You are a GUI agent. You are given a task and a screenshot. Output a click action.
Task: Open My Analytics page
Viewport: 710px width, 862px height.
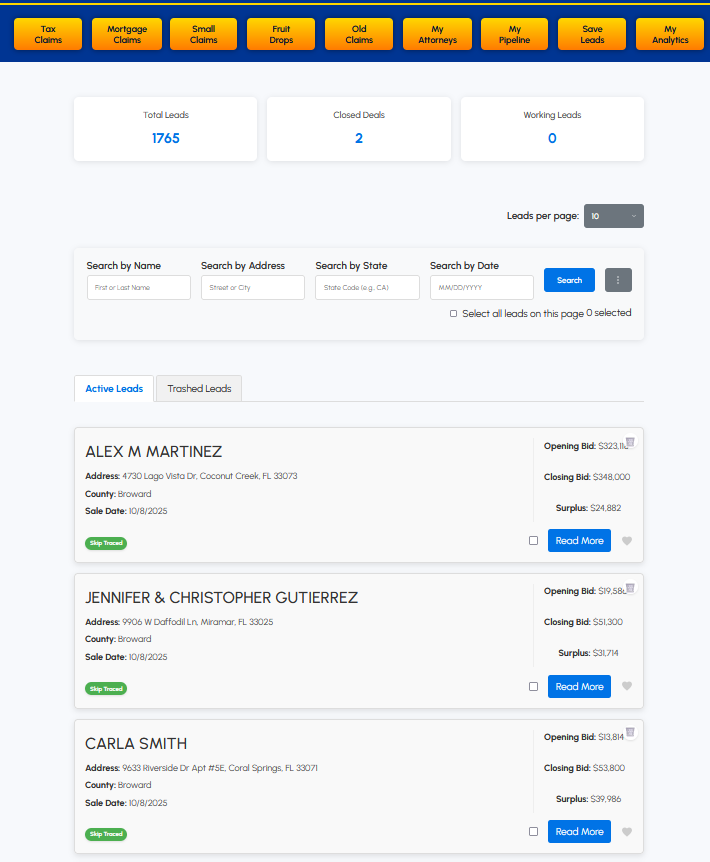pos(669,35)
